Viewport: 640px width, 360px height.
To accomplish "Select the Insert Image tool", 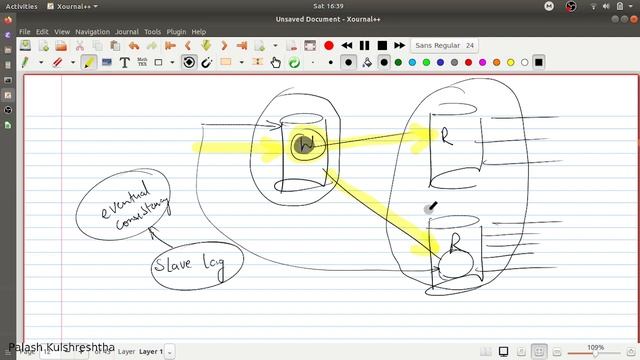I will tap(107, 62).
